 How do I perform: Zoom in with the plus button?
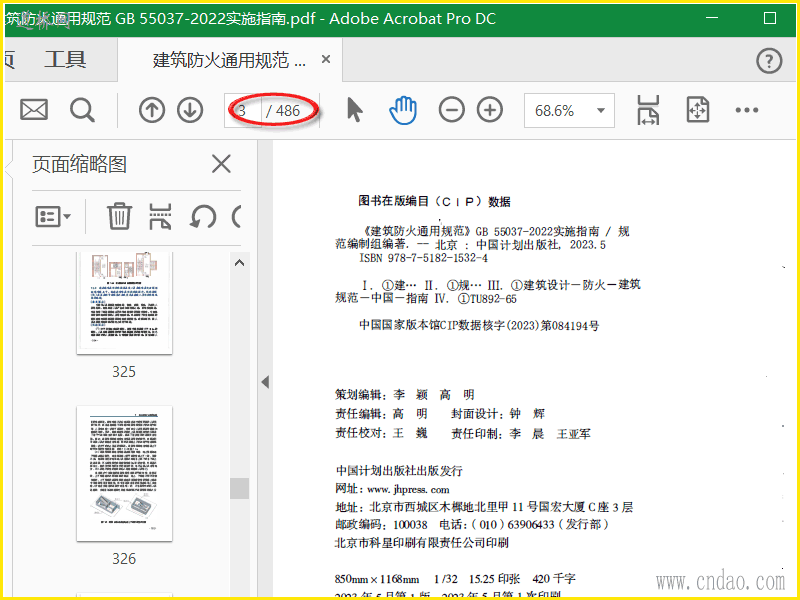point(490,110)
